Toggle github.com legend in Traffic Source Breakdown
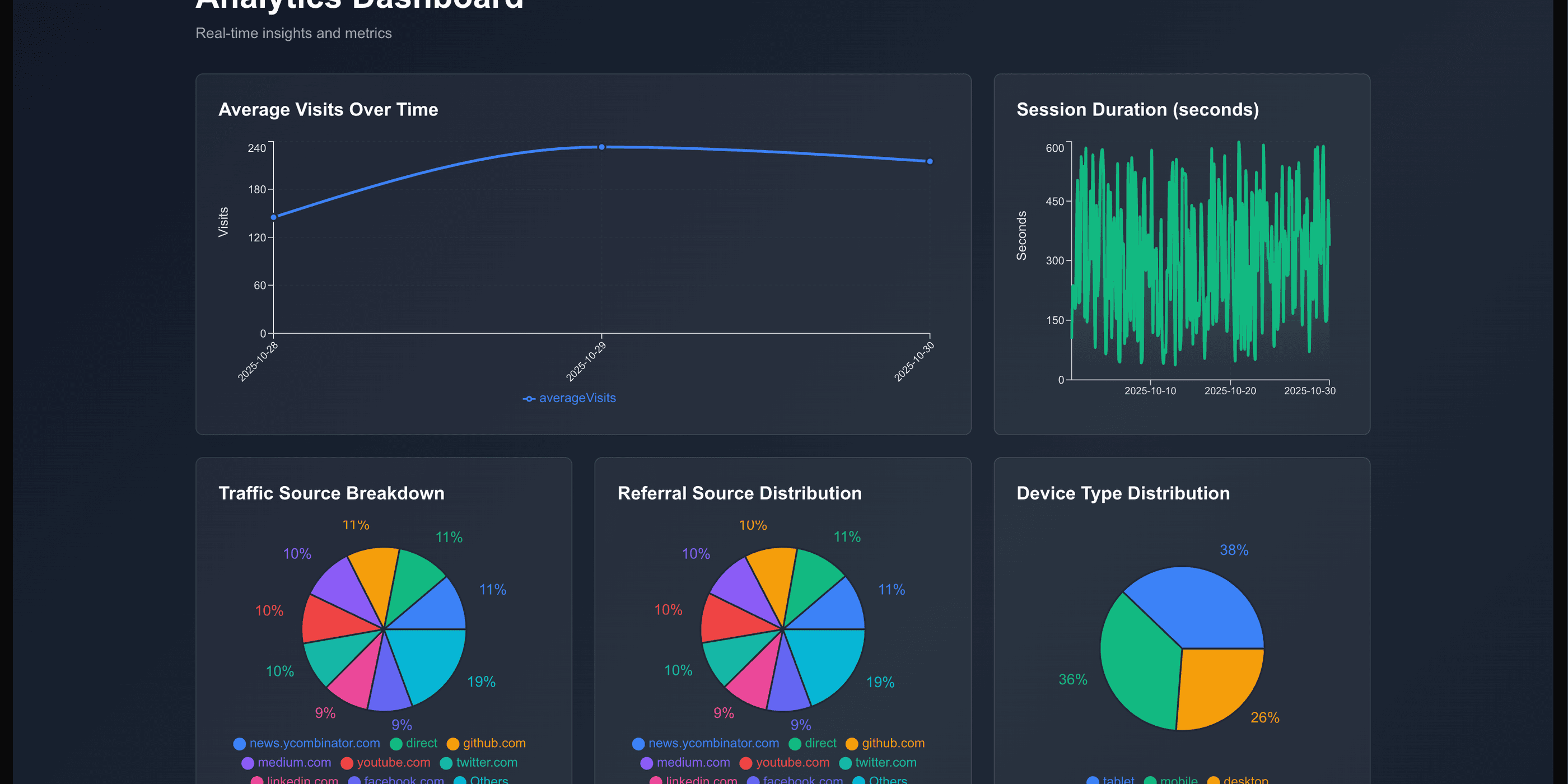Image resolution: width=1568 pixels, height=784 pixels. point(494,743)
